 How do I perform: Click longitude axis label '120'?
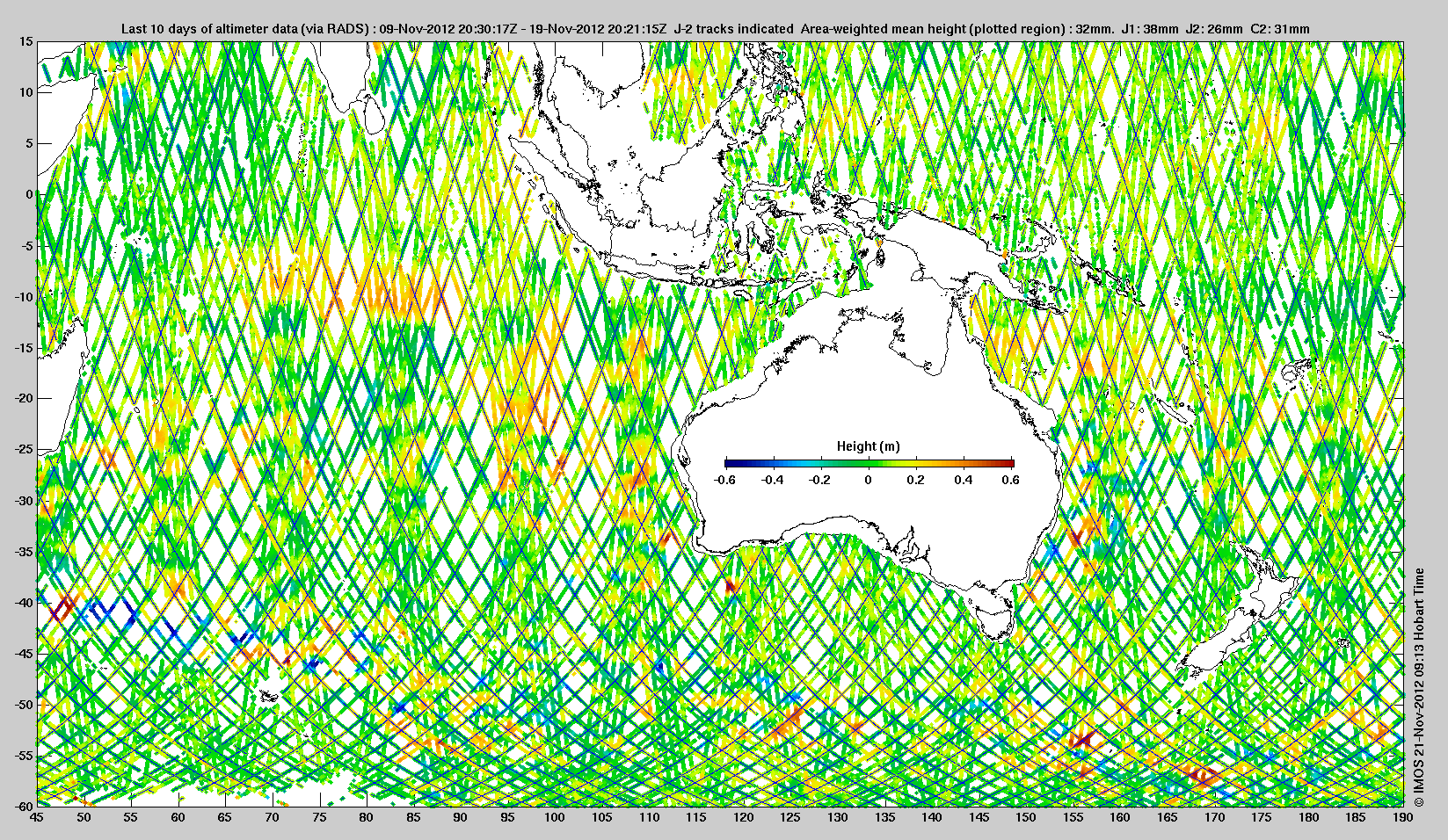click(x=743, y=817)
